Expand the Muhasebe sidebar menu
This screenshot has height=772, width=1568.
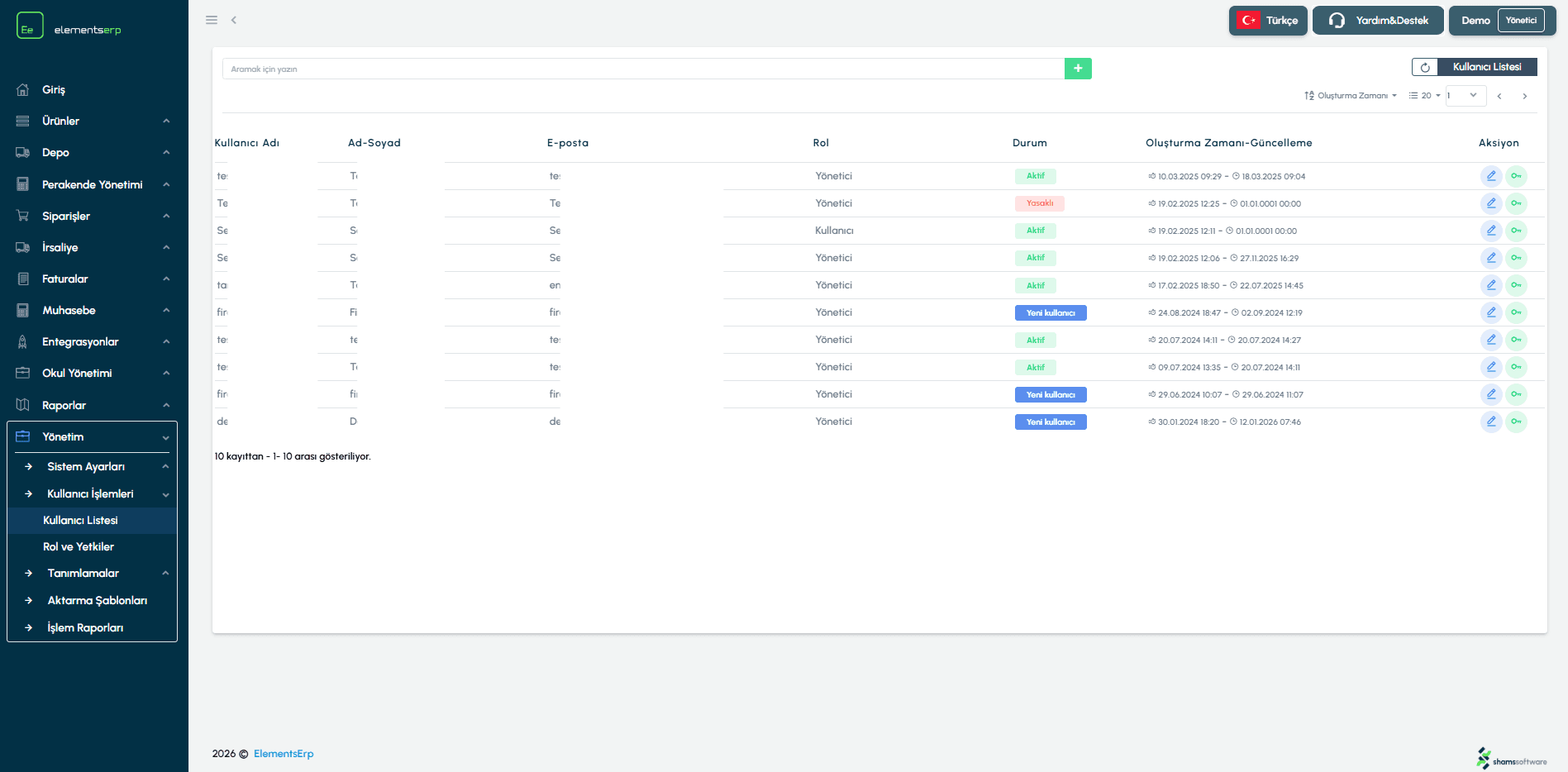[x=93, y=310]
